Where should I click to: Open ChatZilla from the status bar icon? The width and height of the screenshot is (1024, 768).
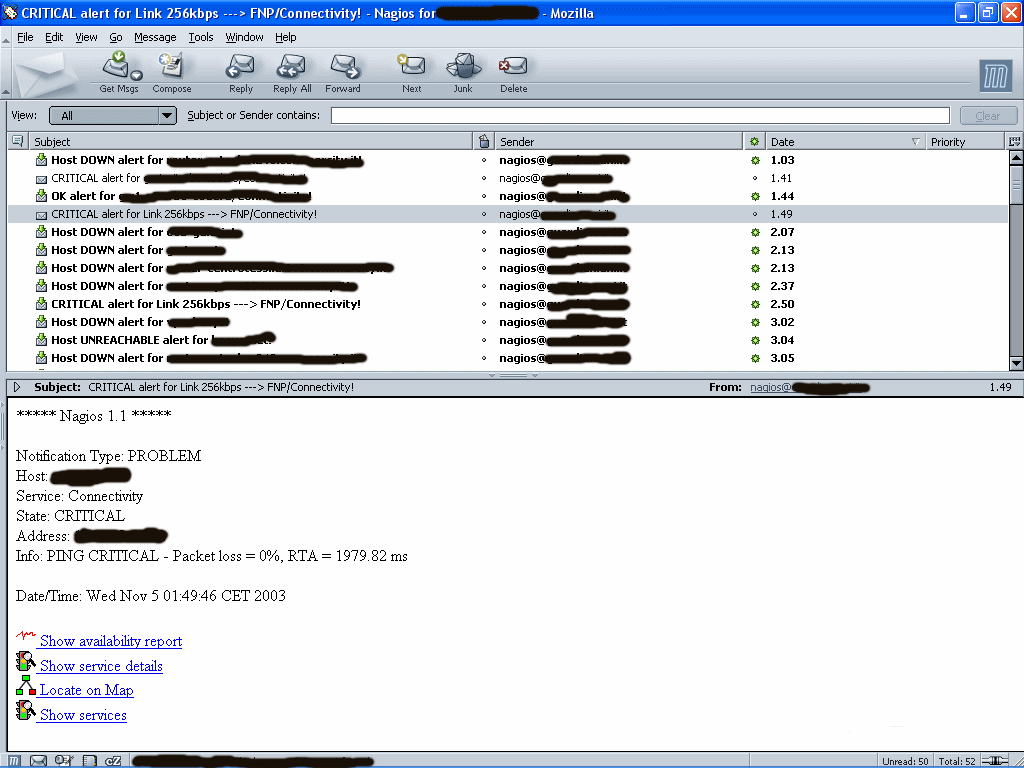(113, 761)
